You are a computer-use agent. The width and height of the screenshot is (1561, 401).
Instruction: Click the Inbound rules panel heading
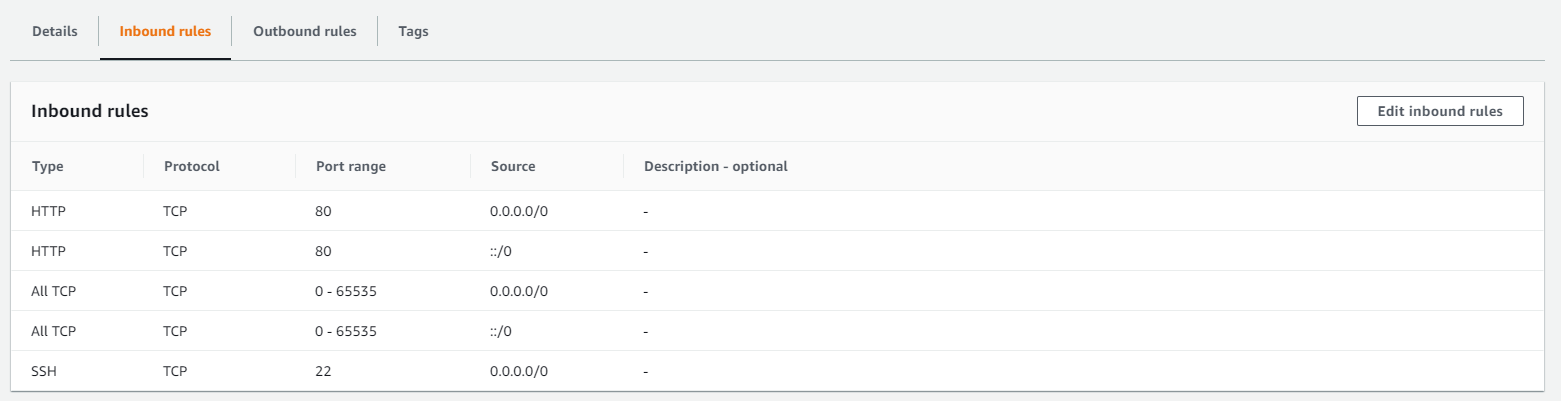90,111
